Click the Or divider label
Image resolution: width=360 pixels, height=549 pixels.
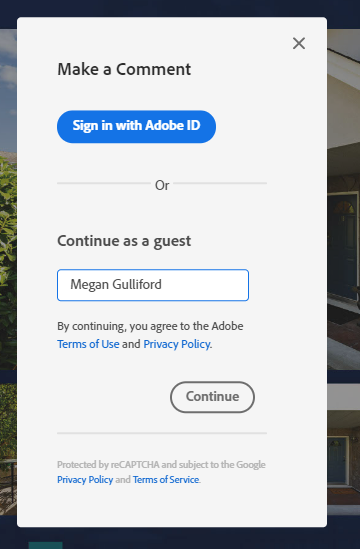tap(162, 185)
